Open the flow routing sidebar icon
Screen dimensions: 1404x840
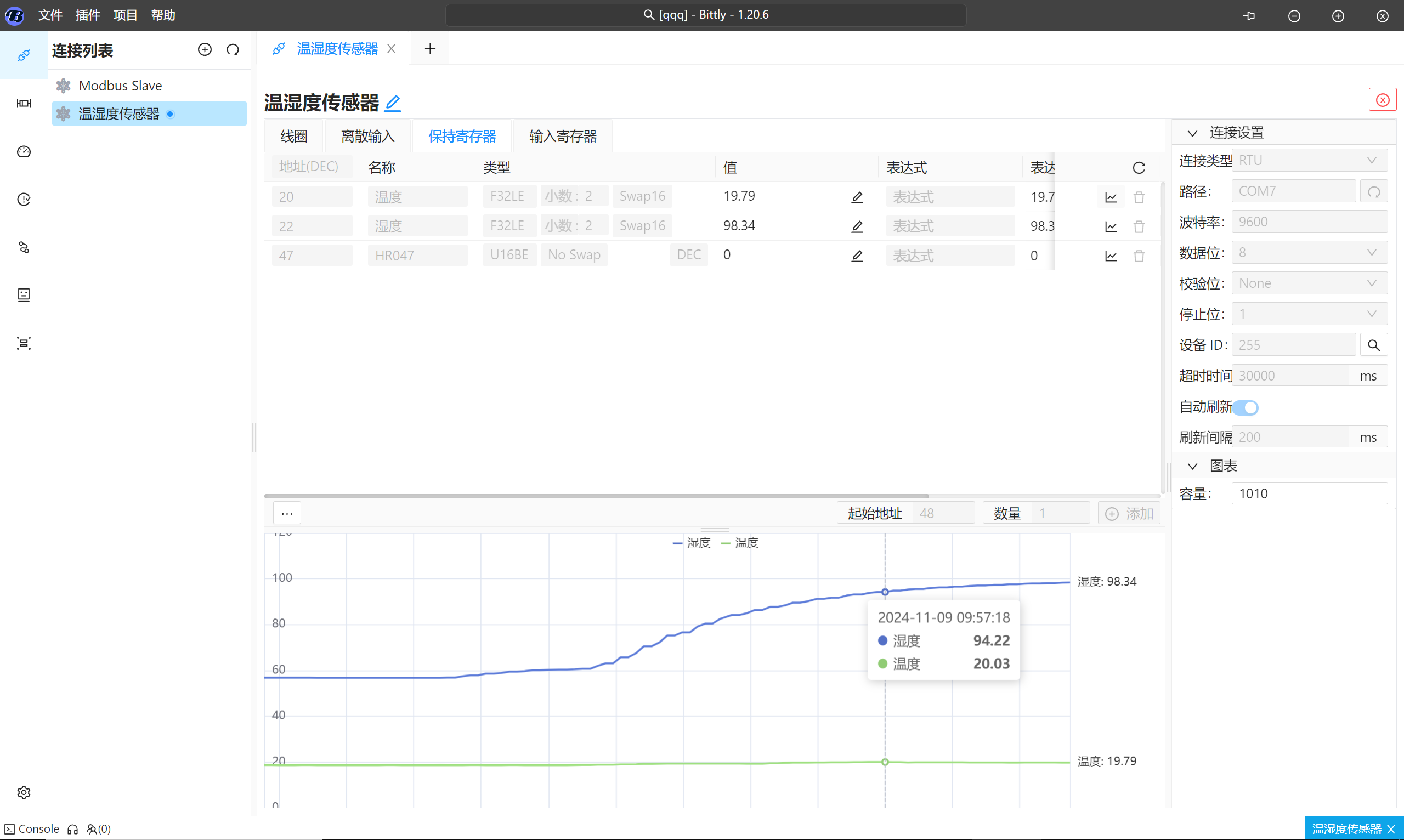point(24,247)
